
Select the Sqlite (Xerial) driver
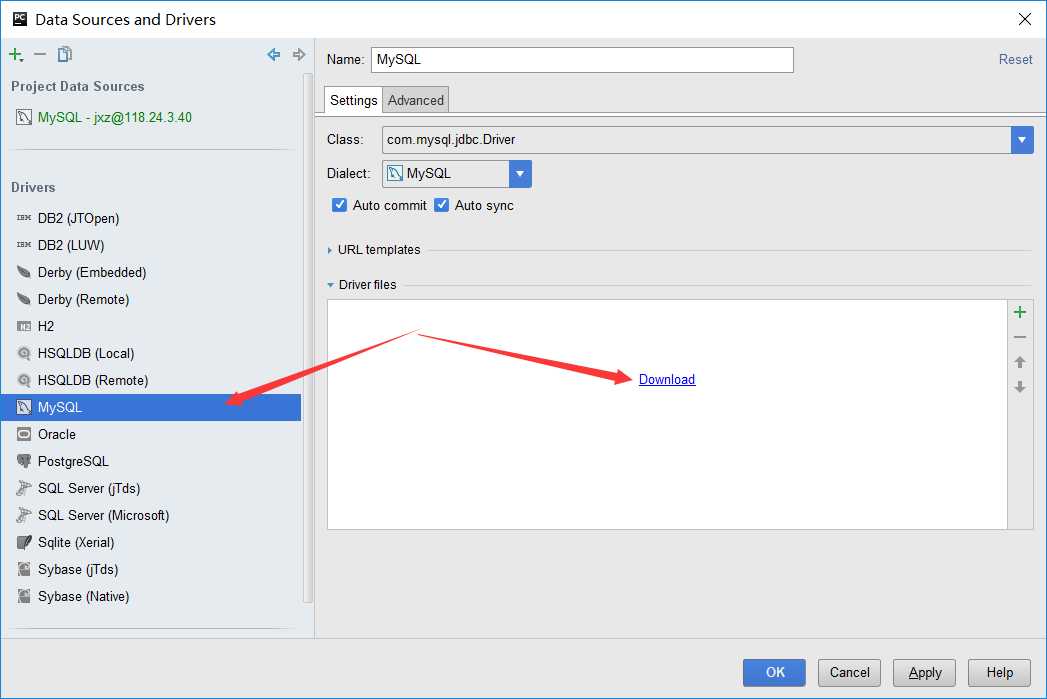(x=151, y=542)
